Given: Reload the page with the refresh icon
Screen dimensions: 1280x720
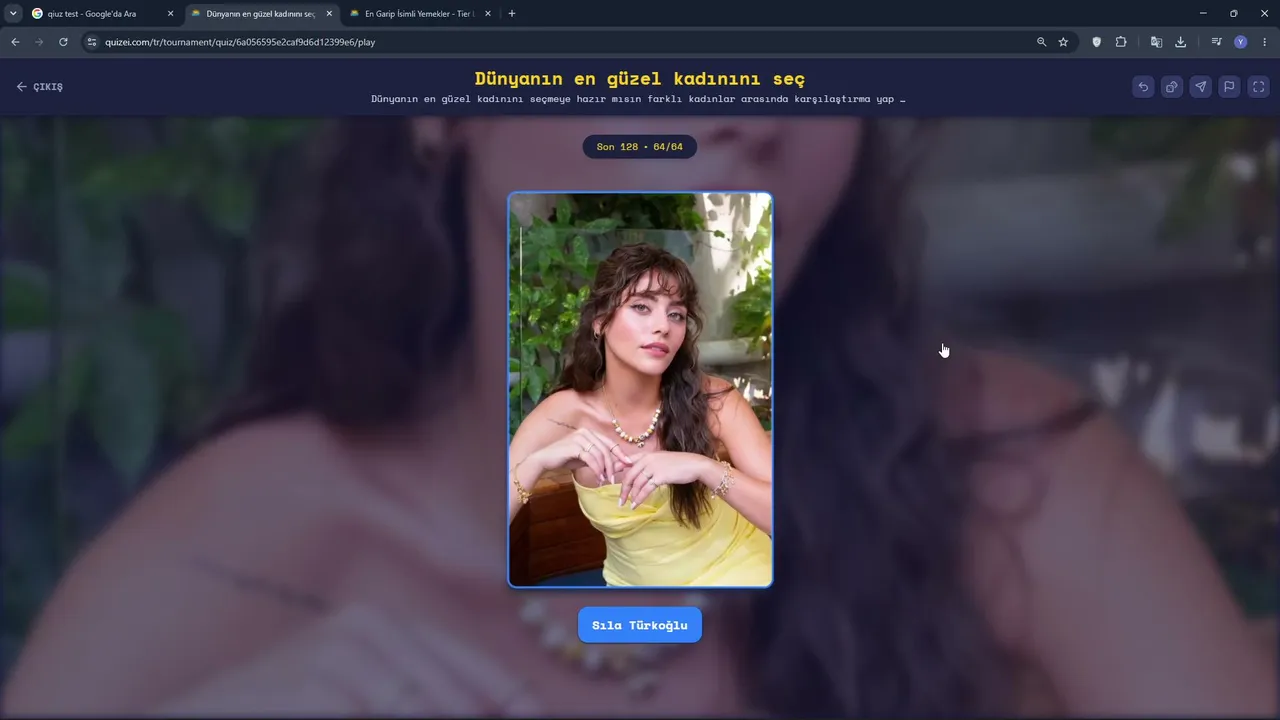Looking at the screenshot, I should [x=63, y=42].
